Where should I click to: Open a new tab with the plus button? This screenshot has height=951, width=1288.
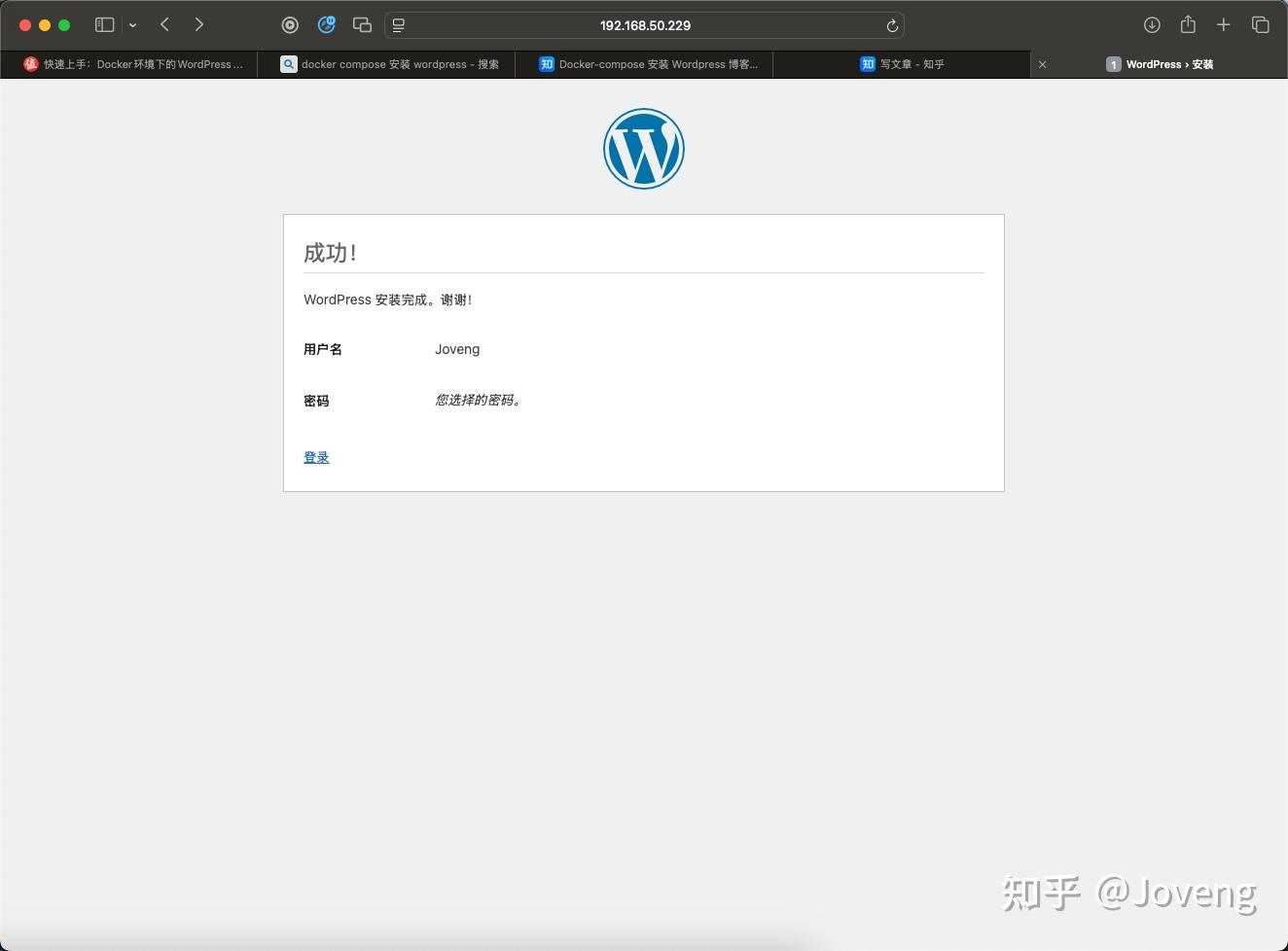(x=1224, y=24)
